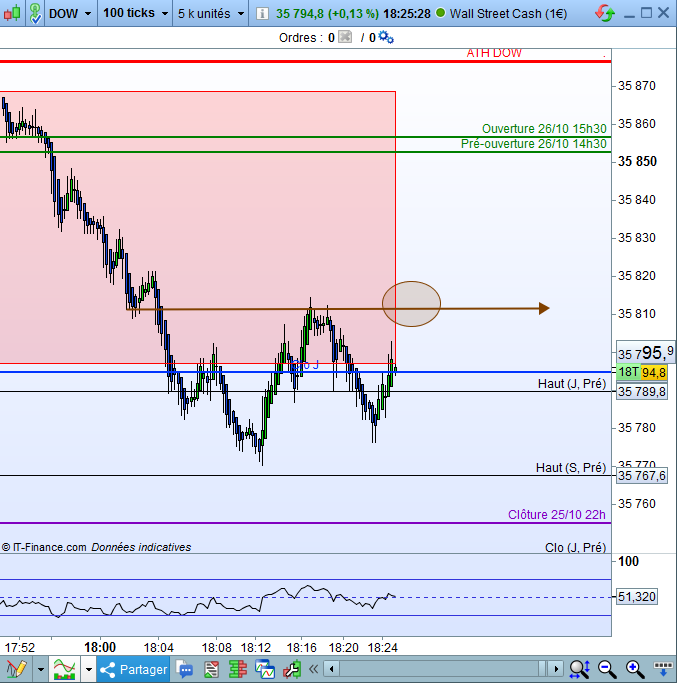Screen dimensions: 677x683
Task: Click the 35 794,8 (+0,13 %) quote text
Action: [327, 14]
